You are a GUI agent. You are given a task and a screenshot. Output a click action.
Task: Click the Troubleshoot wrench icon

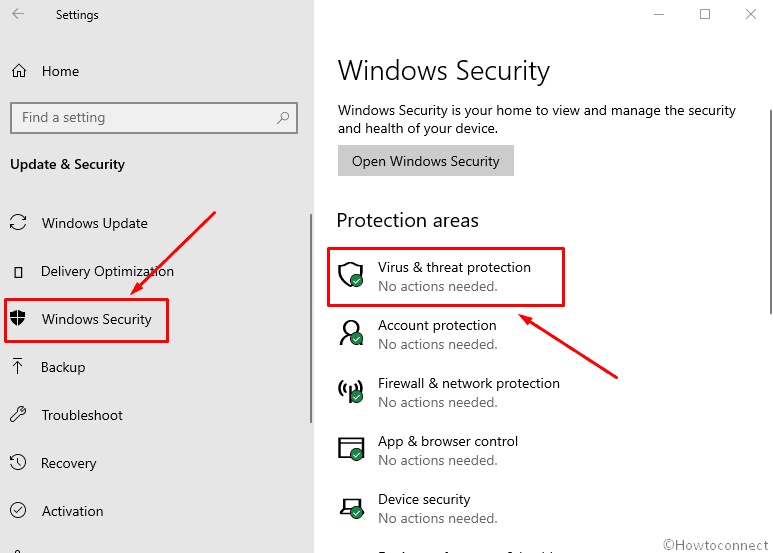click(x=18, y=415)
